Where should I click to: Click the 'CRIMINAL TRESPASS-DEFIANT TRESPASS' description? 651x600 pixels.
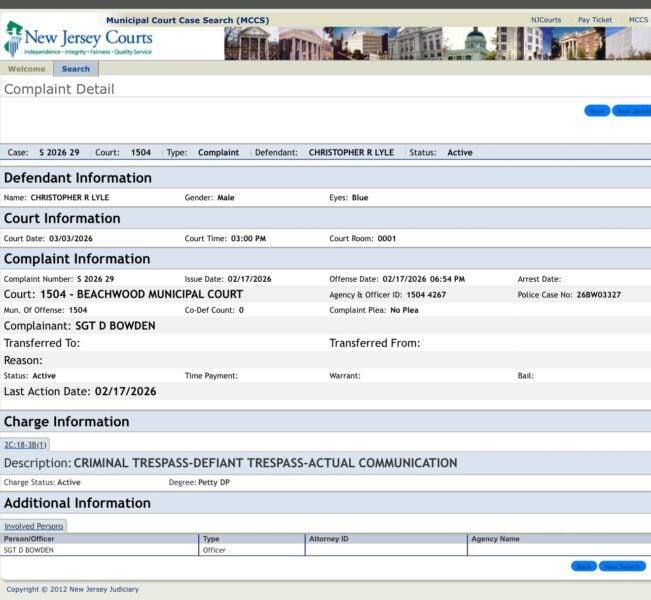click(265, 463)
